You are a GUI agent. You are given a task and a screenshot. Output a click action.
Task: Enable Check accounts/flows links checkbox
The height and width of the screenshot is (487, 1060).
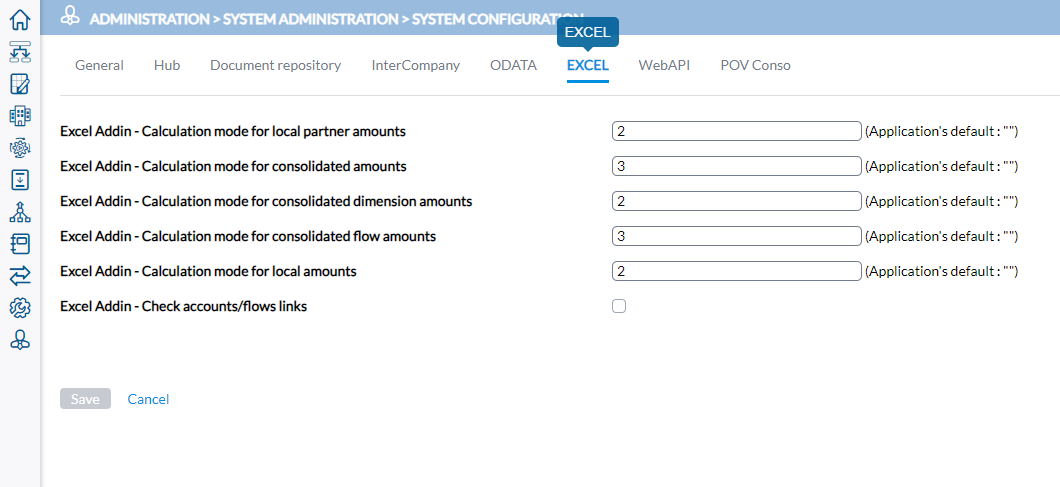click(x=619, y=306)
